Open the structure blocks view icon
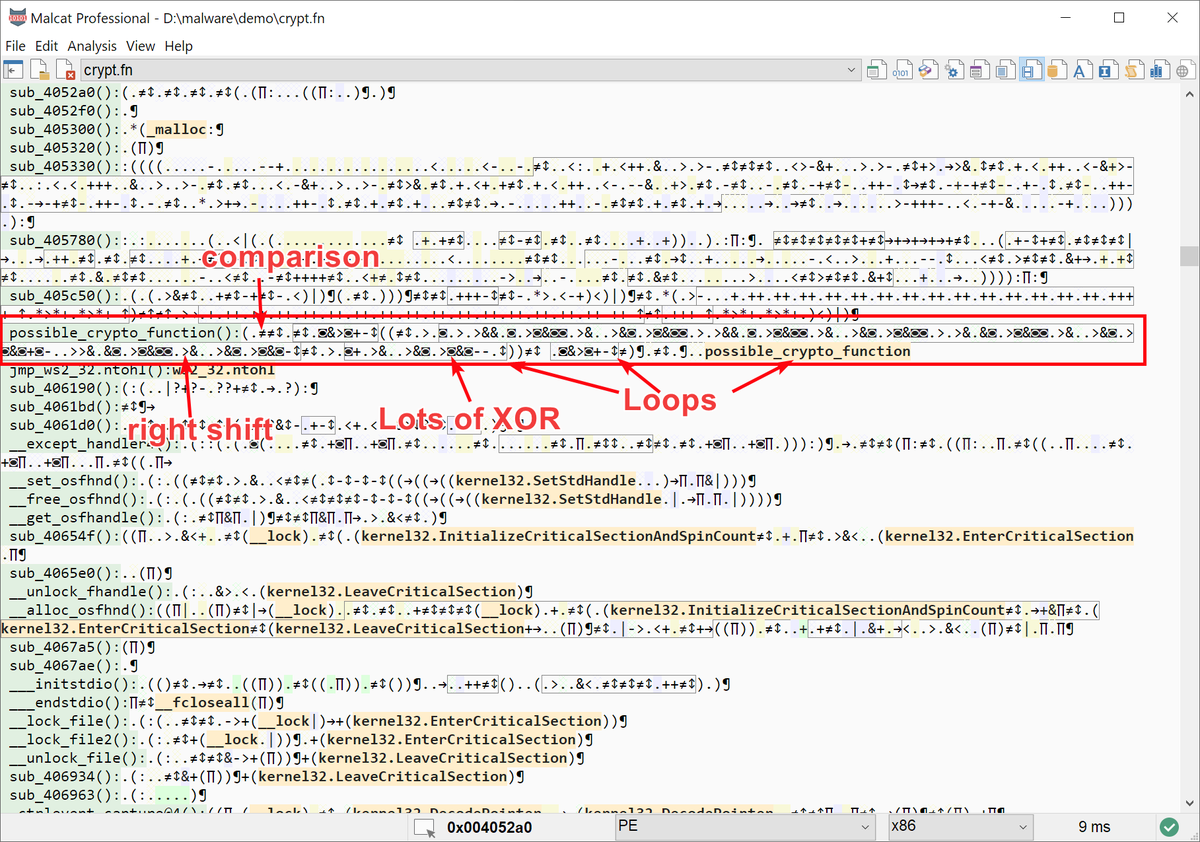 (927, 70)
